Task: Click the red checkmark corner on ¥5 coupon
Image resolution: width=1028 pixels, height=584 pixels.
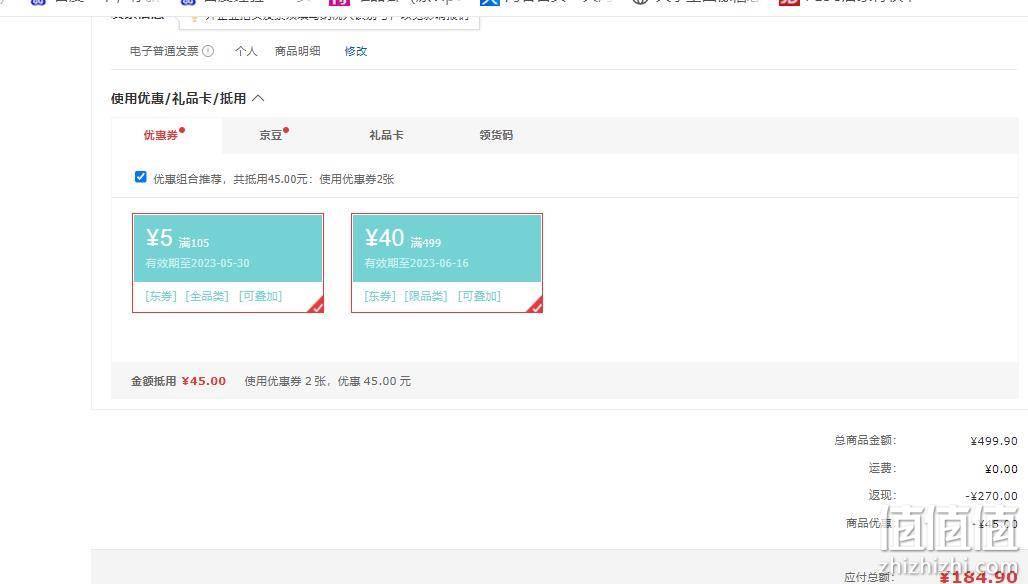Action: [316, 305]
